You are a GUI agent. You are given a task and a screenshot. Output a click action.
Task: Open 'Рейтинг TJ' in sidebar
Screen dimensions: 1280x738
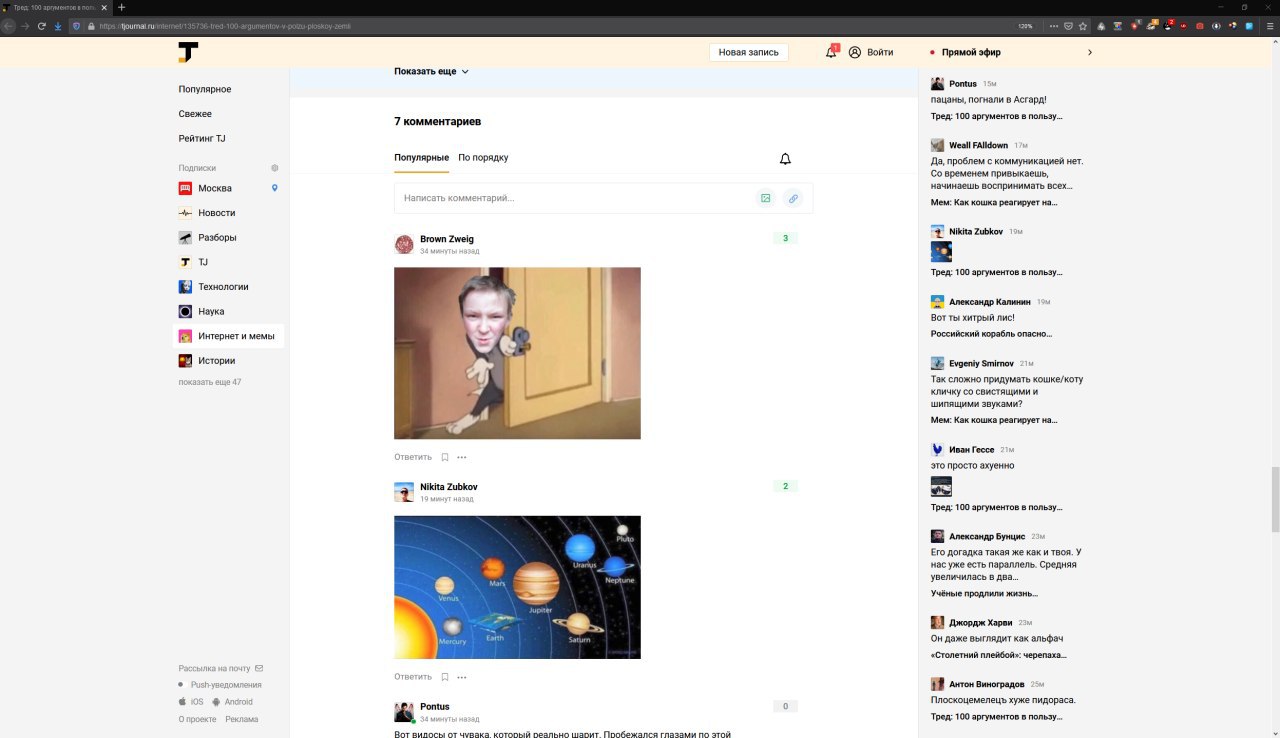(202, 139)
